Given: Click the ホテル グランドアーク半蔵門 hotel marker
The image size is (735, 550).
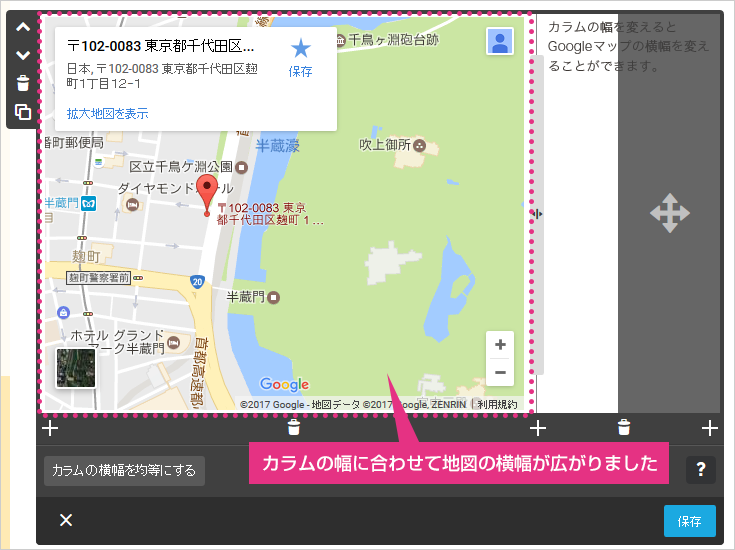Looking at the screenshot, I should [x=173, y=342].
